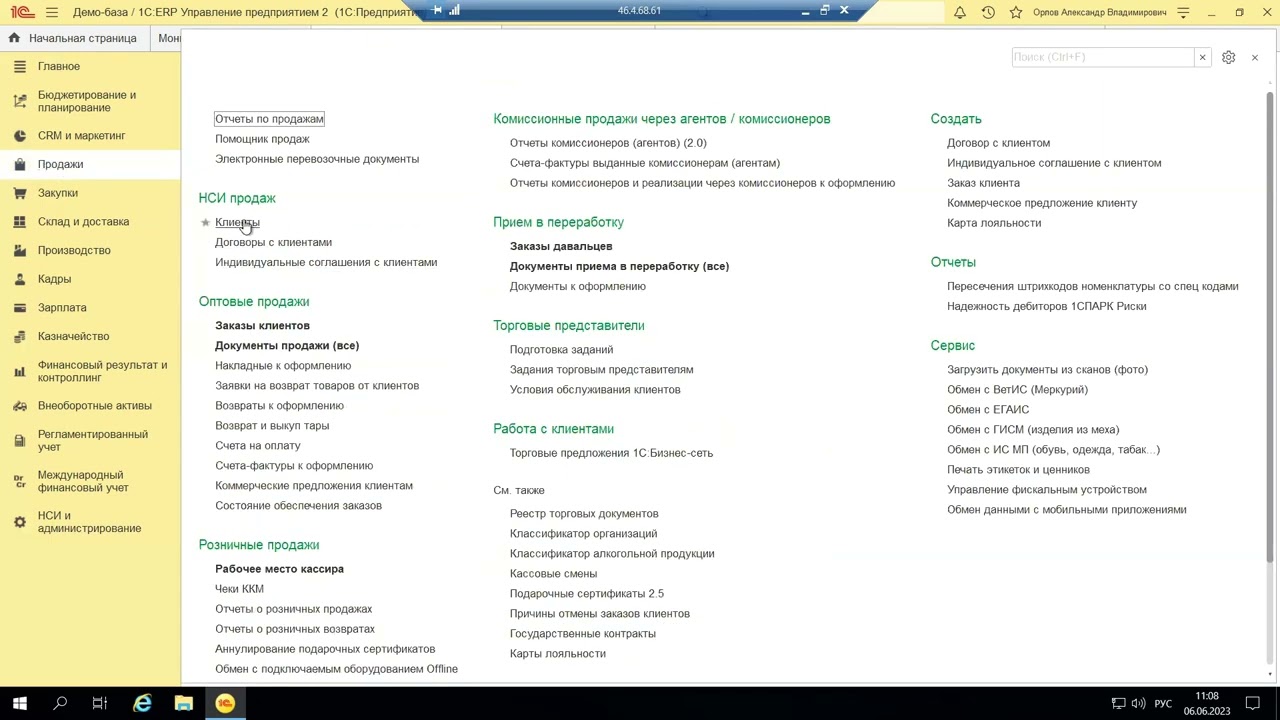Open Отчеты комиссионеров (агентов) (2.0)
Image resolution: width=1280 pixels, height=720 pixels.
coord(608,143)
